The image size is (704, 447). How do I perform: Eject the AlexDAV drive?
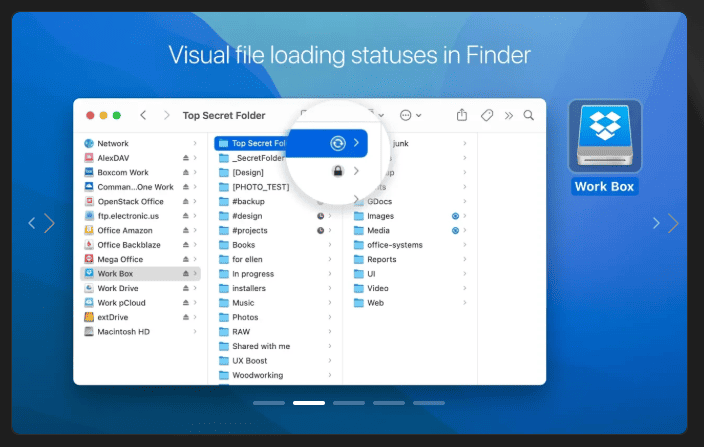click(x=185, y=158)
